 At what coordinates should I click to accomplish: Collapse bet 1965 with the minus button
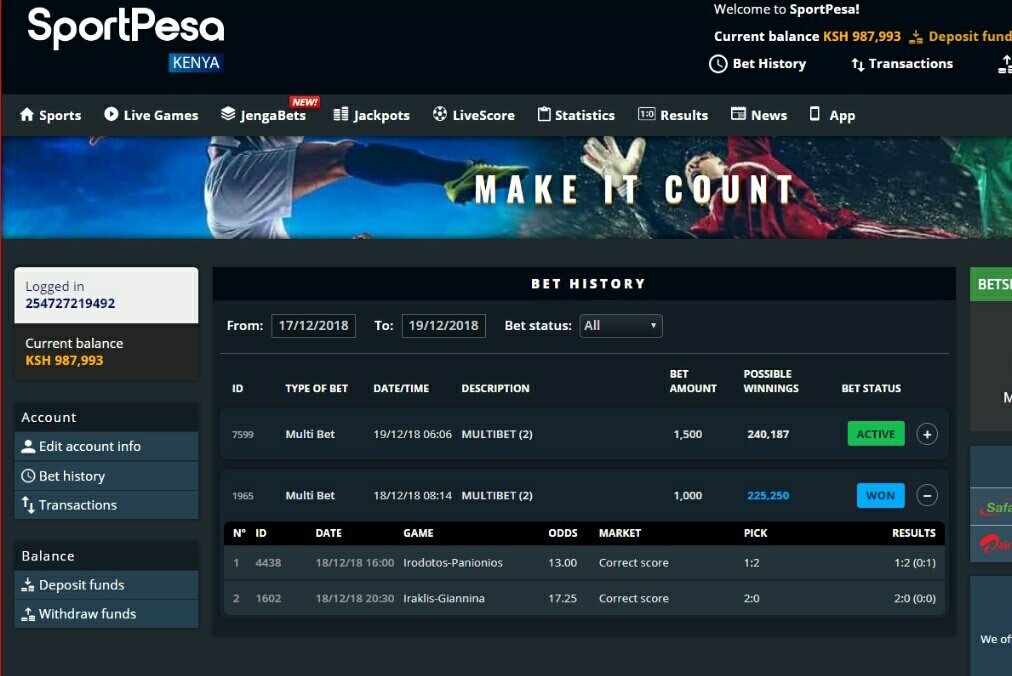927,495
